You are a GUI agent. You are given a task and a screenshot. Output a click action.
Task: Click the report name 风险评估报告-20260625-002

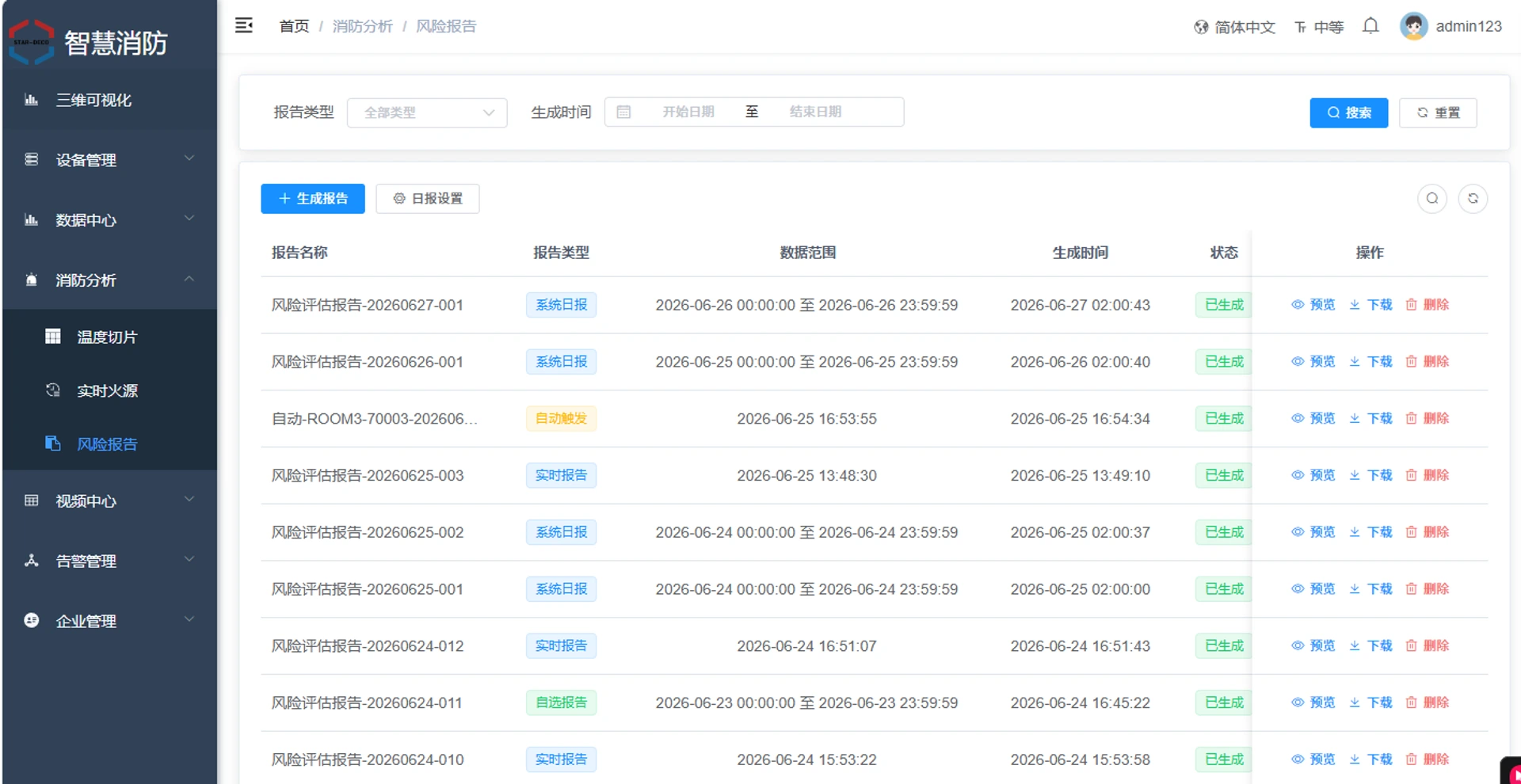(x=368, y=532)
